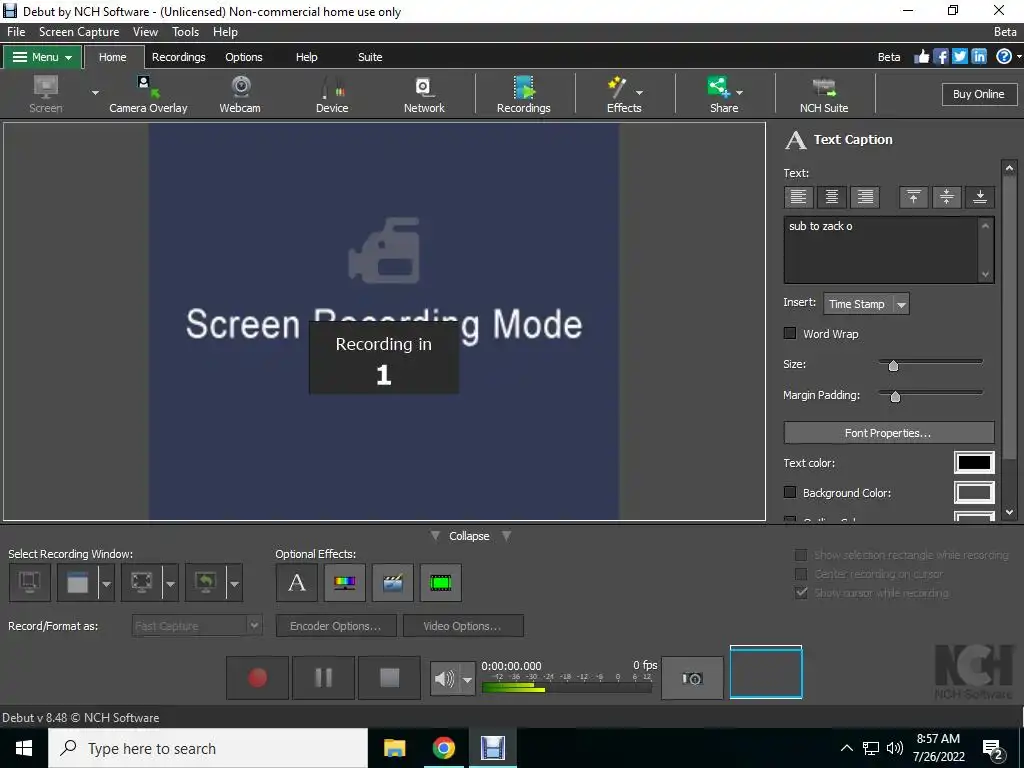
Task: Pause the recording
Action: [323, 678]
